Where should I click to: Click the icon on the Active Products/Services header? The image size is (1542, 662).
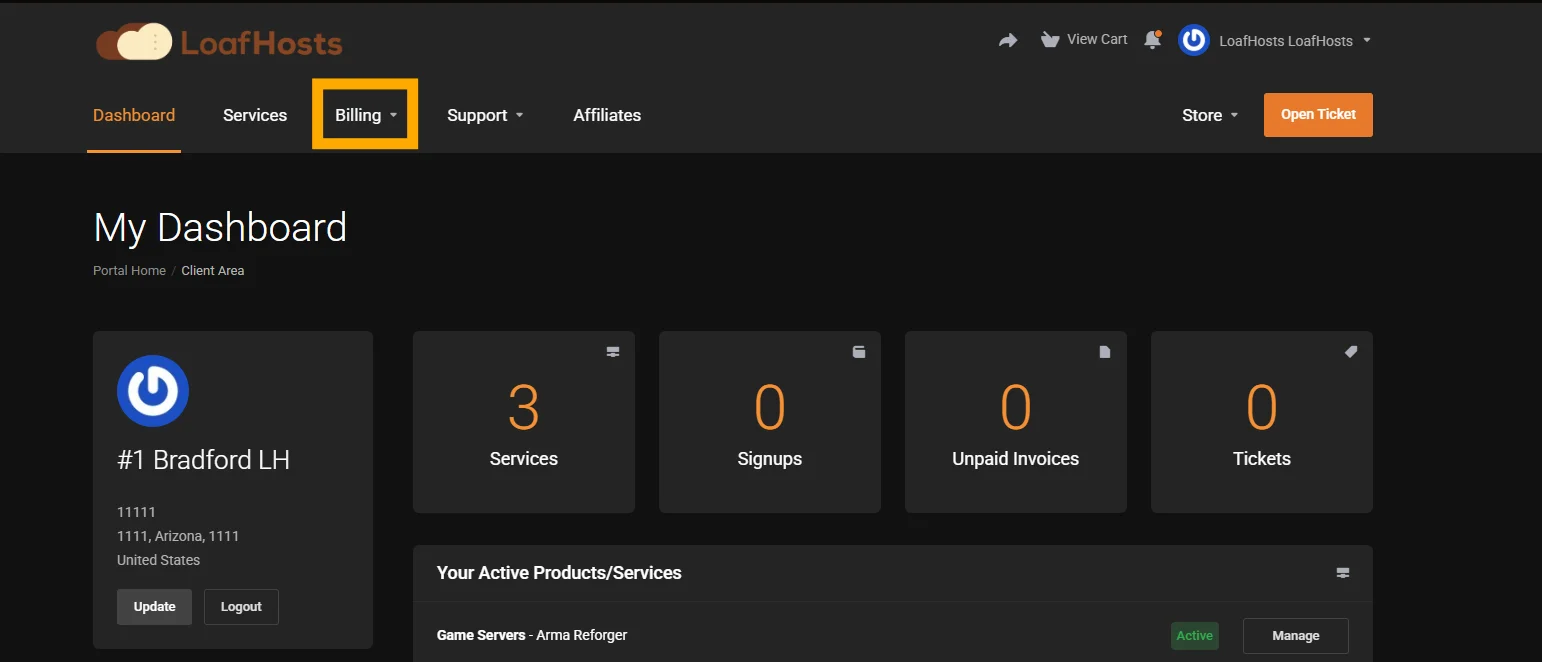pos(1342,572)
